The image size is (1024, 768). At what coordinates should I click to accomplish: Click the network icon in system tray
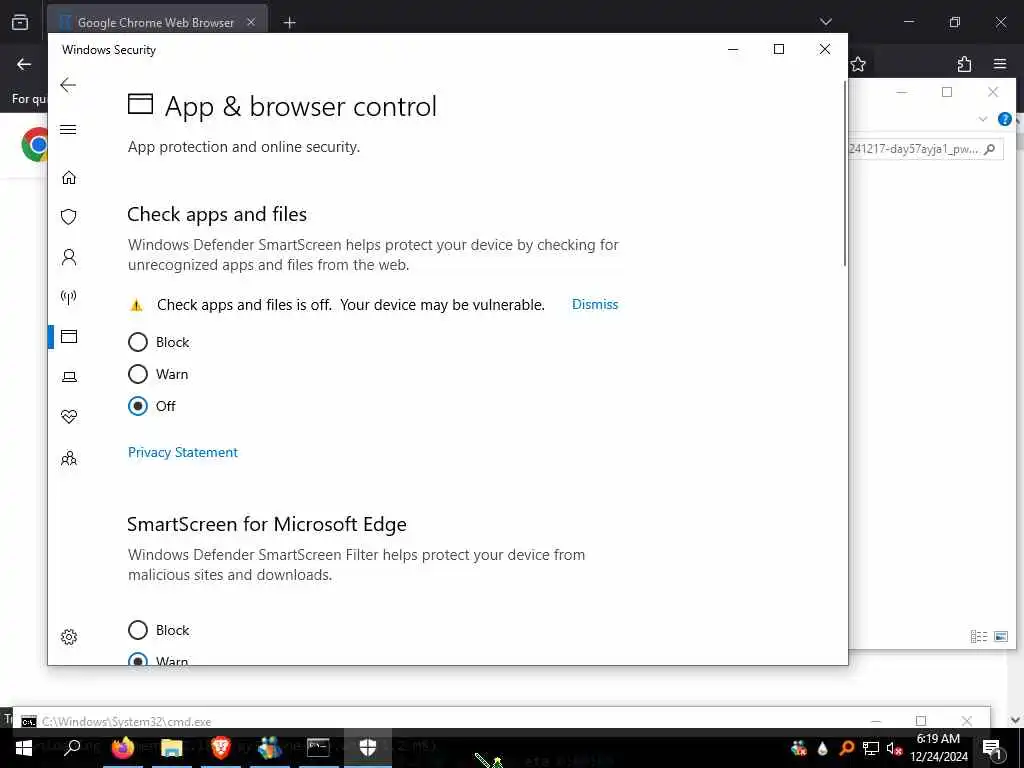click(x=871, y=748)
